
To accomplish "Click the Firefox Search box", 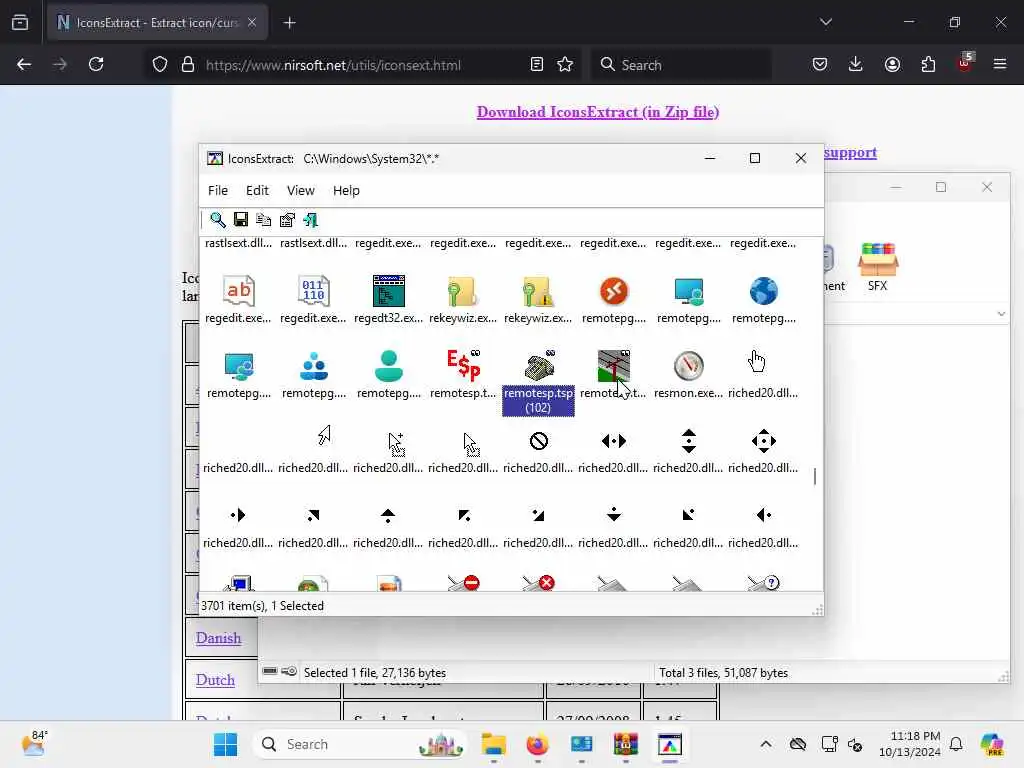I will click(682, 65).
